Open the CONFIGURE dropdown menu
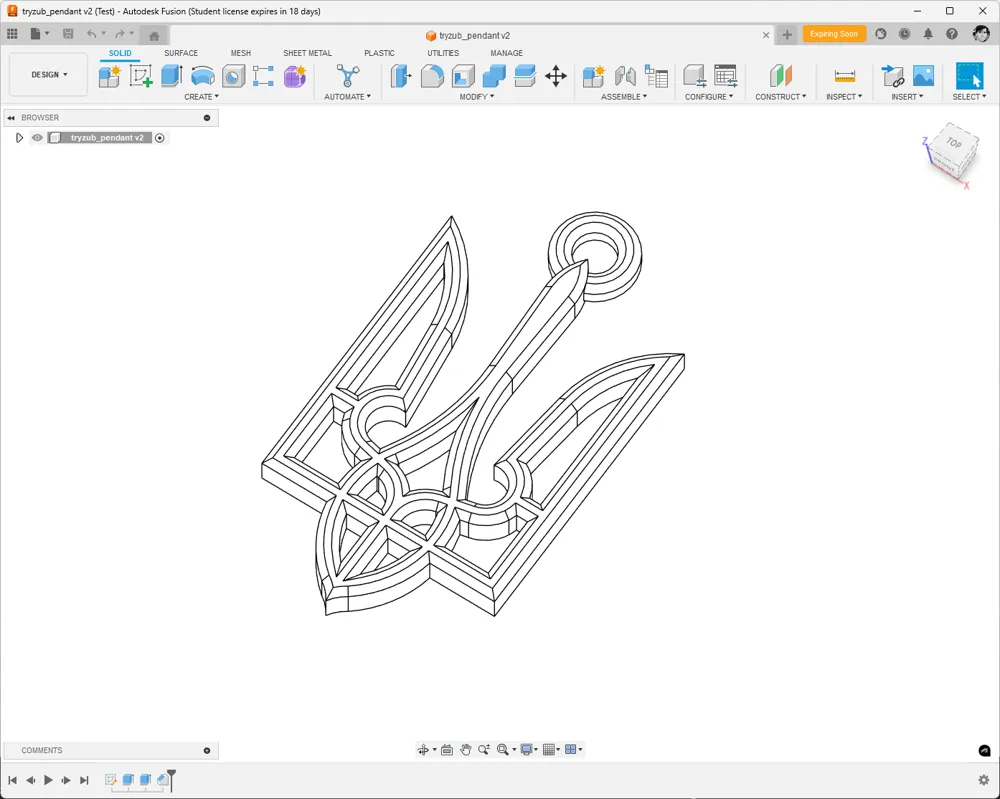 709,97
